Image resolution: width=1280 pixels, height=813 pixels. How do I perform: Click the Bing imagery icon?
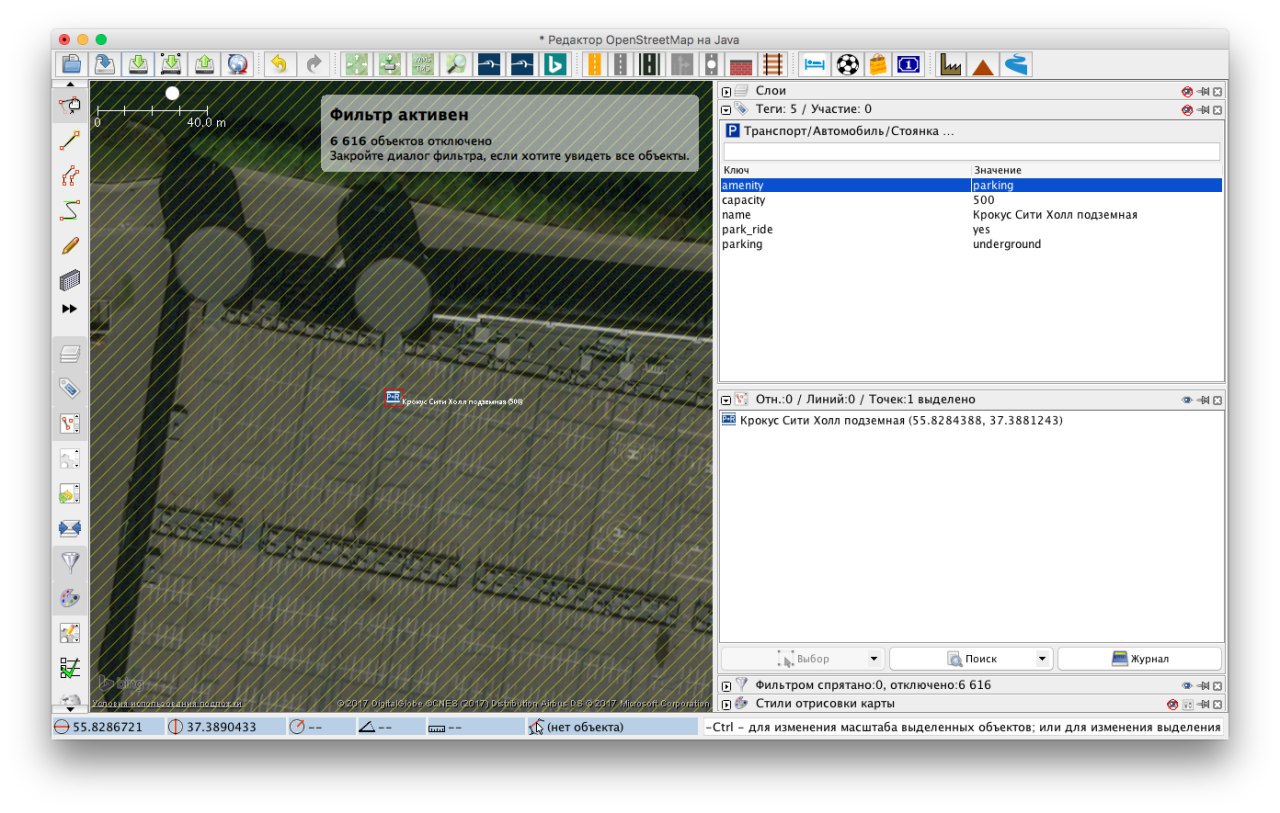coord(555,64)
